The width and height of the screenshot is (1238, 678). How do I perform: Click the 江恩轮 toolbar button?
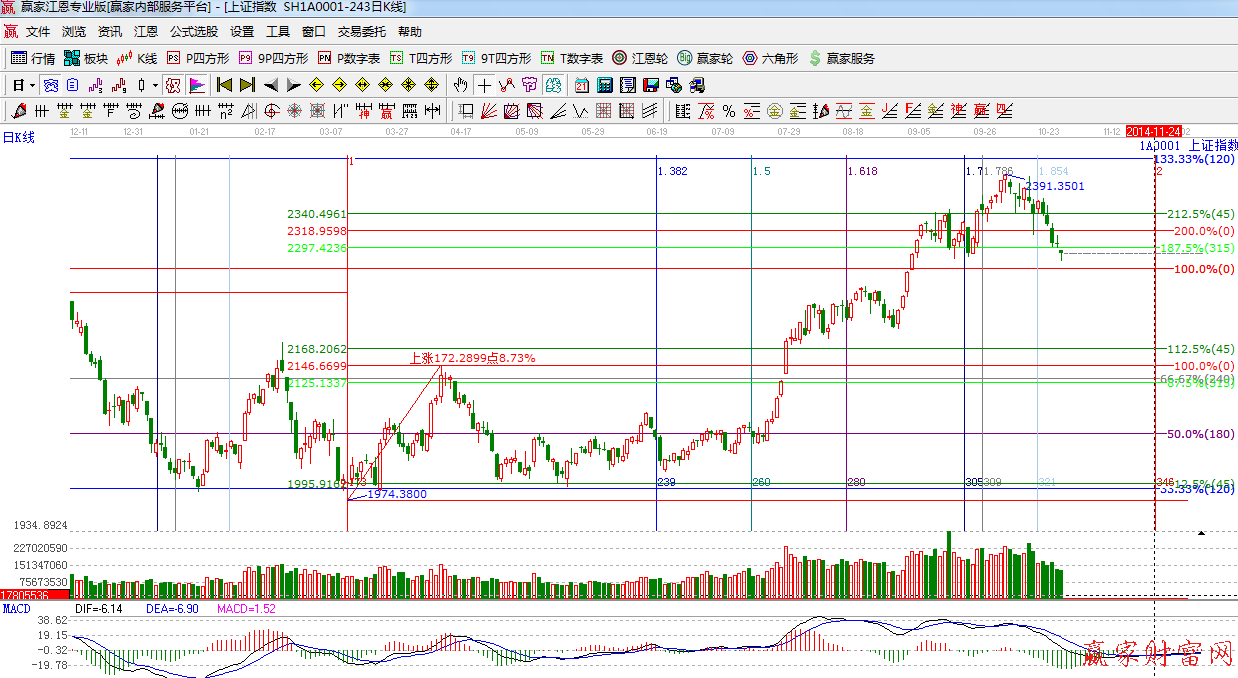(x=640, y=58)
